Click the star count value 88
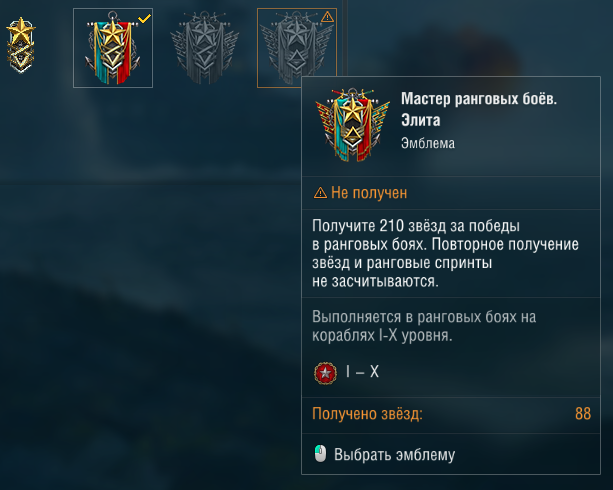Image resolution: width=613 pixels, height=490 pixels. 583,414
